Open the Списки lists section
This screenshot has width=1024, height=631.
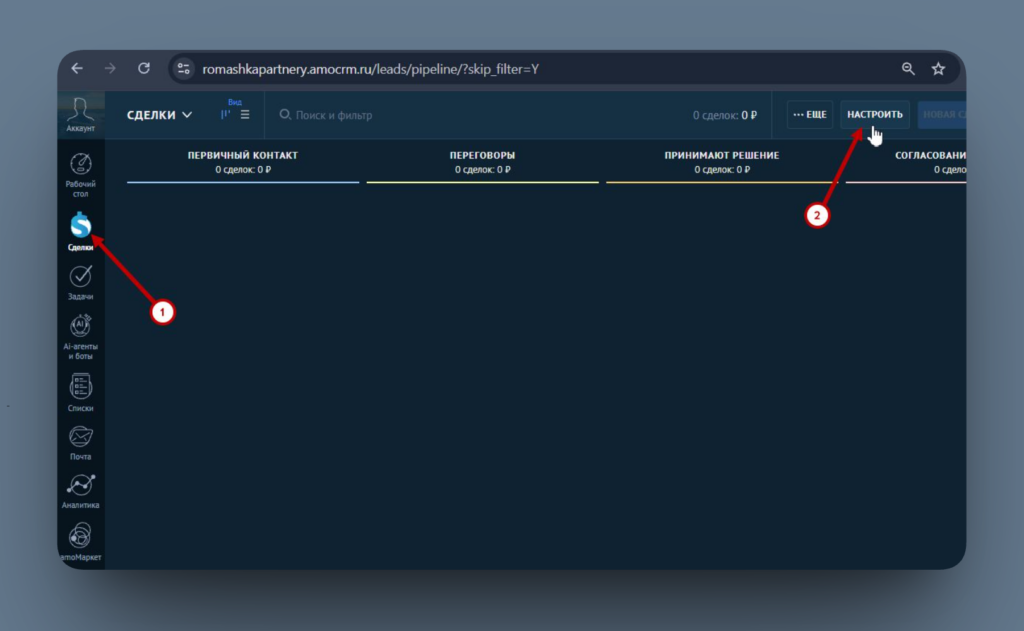click(x=80, y=392)
